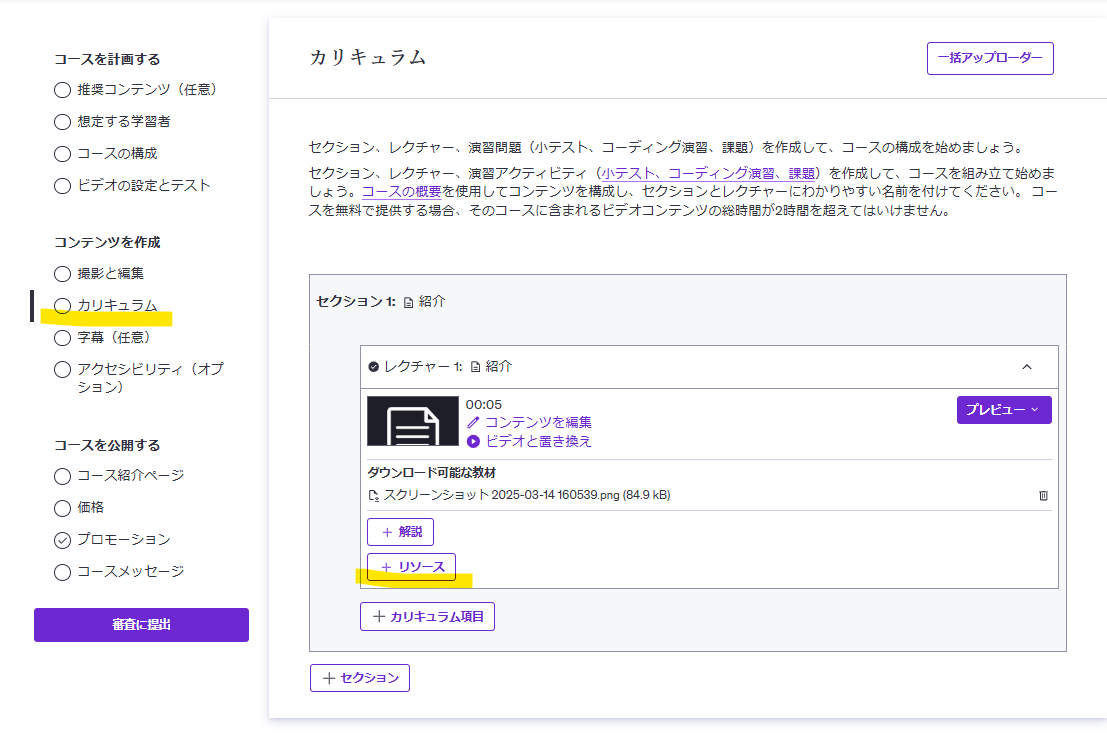Open the 価格 sidebar item
This screenshot has width=1107, height=741.
pyautogui.click(x=79, y=507)
